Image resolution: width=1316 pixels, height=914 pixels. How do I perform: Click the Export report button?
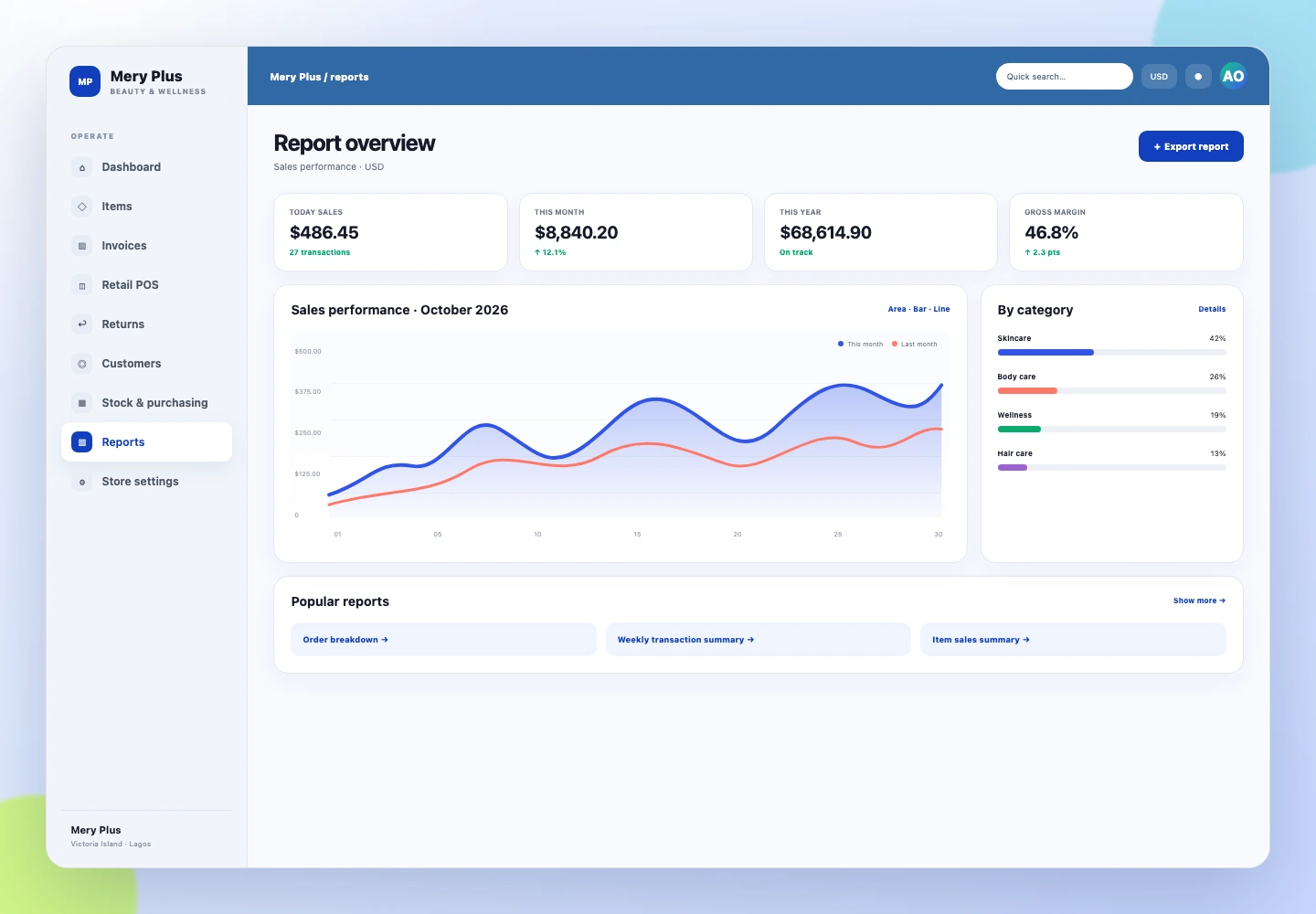tap(1191, 146)
